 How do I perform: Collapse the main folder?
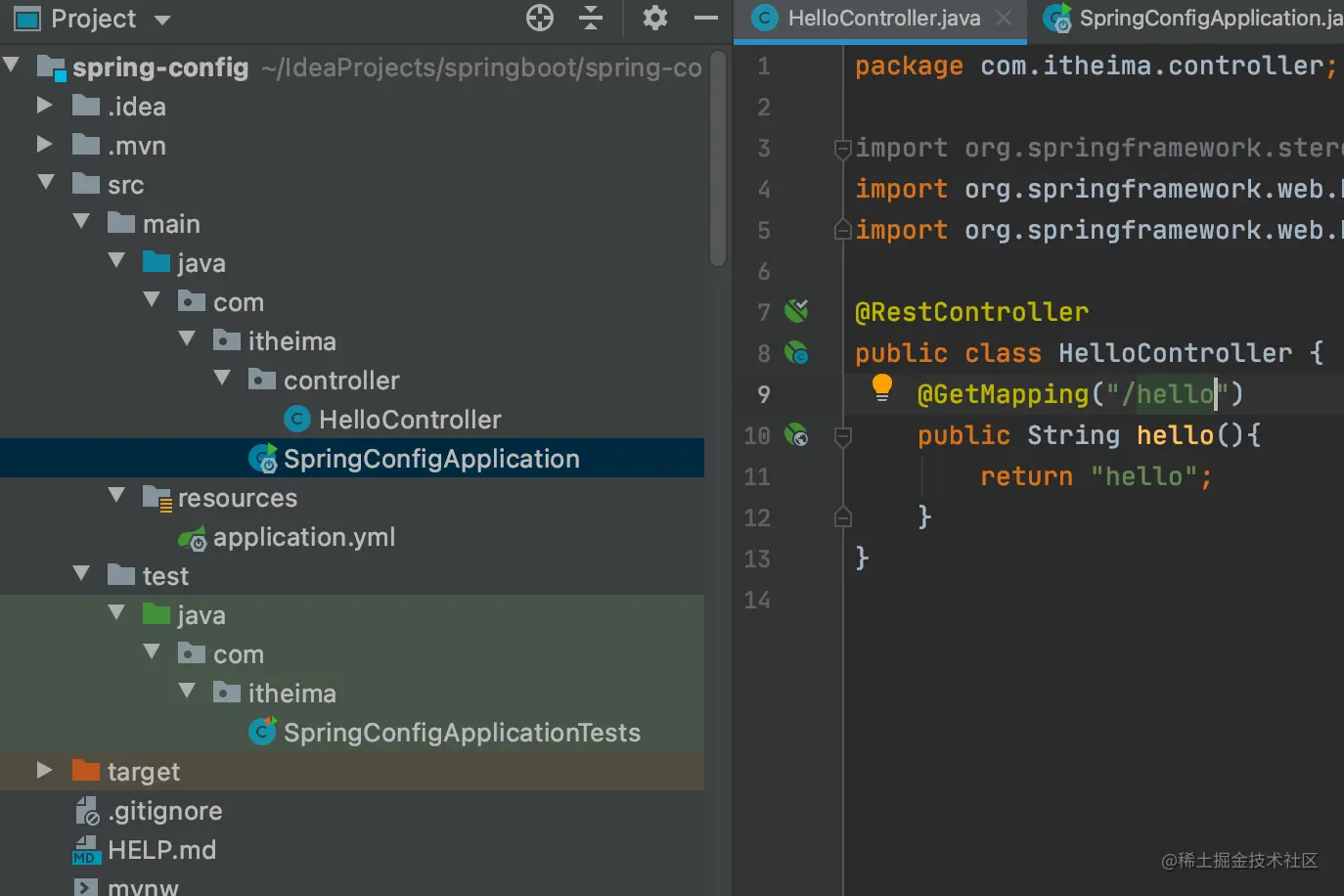pos(81,222)
